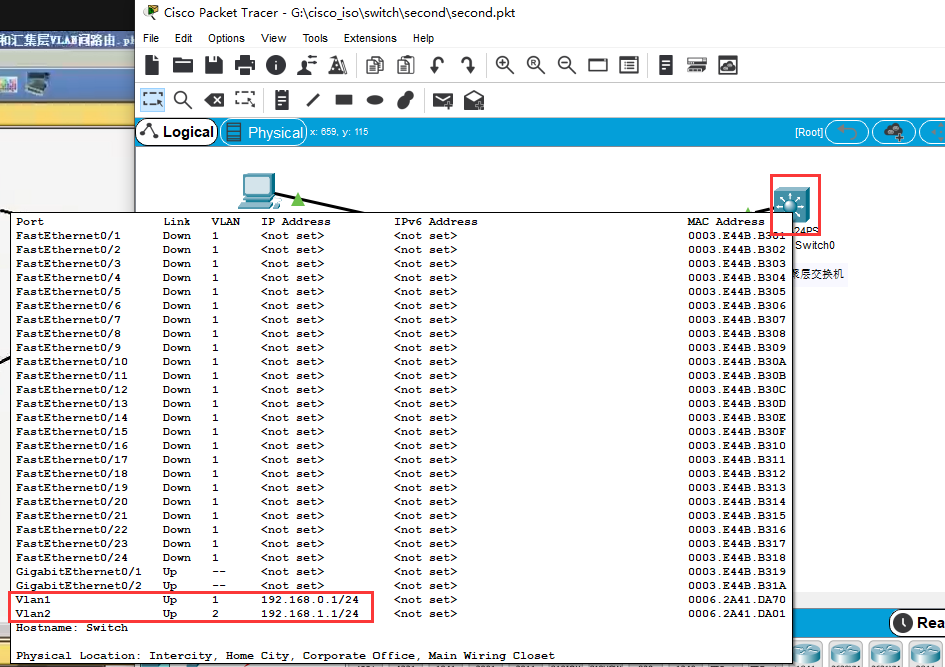The height and width of the screenshot is (667, 945).
Task: Click the Paste clipboard icon
Action: [x=406, y=65]
